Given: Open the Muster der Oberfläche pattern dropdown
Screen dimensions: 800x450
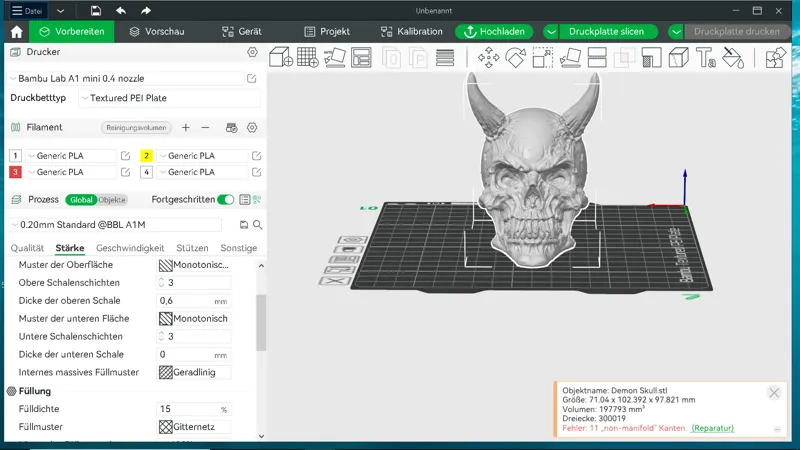Looking at the screenshot, I should (194, 265).
